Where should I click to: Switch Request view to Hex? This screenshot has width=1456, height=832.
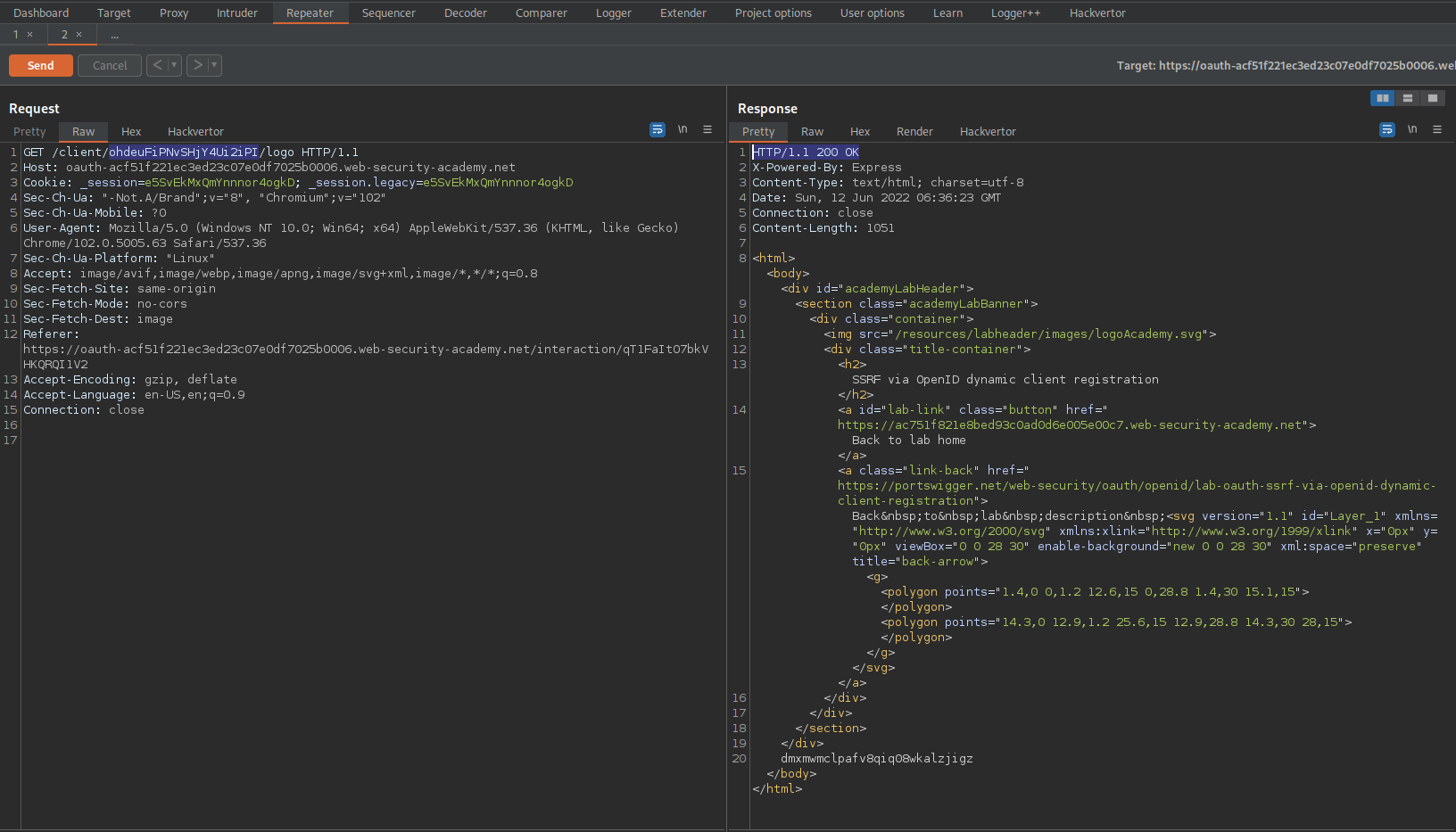pos(131,131)
